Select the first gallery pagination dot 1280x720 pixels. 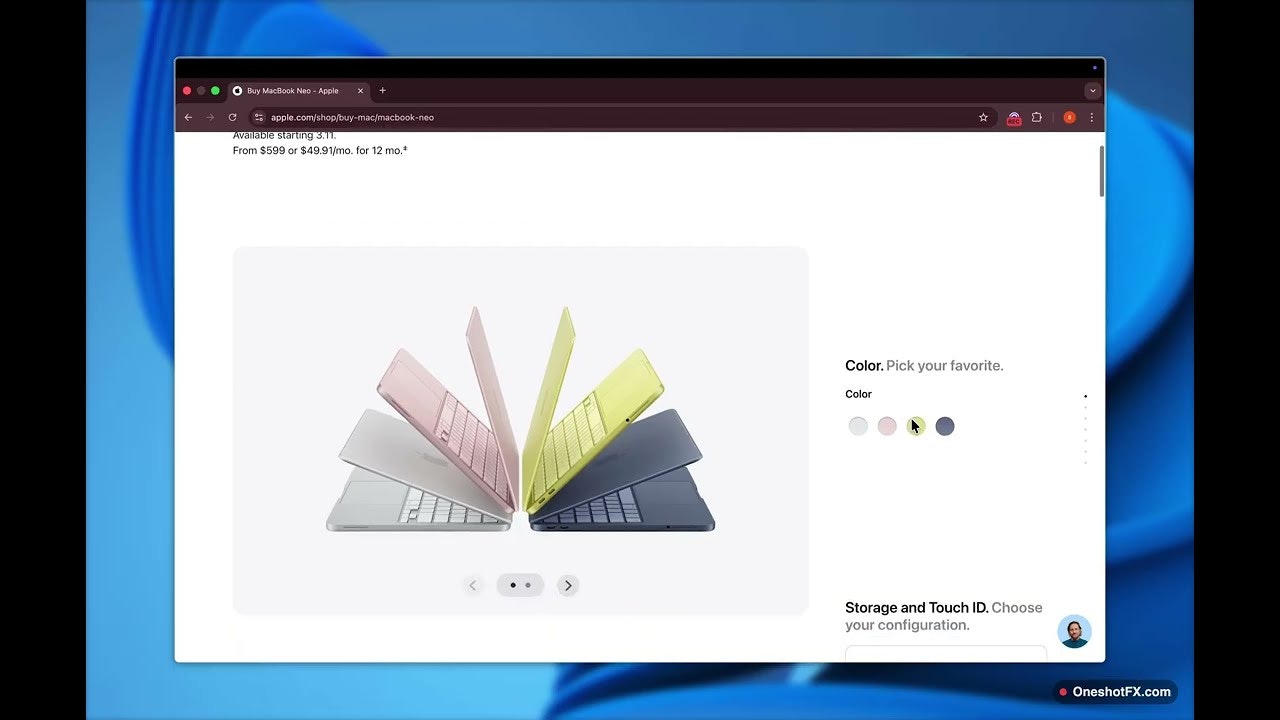coord(513,585)
